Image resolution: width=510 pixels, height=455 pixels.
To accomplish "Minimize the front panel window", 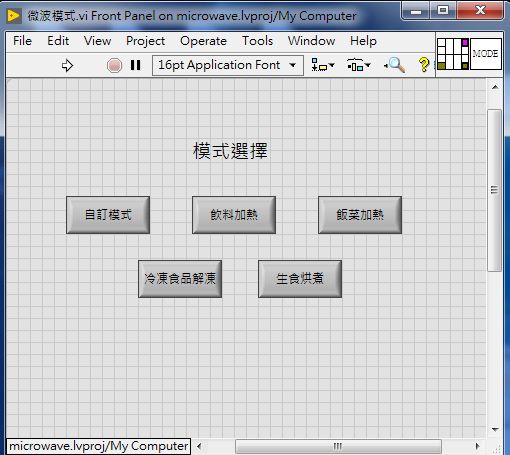I will click(x=415, y=11).
